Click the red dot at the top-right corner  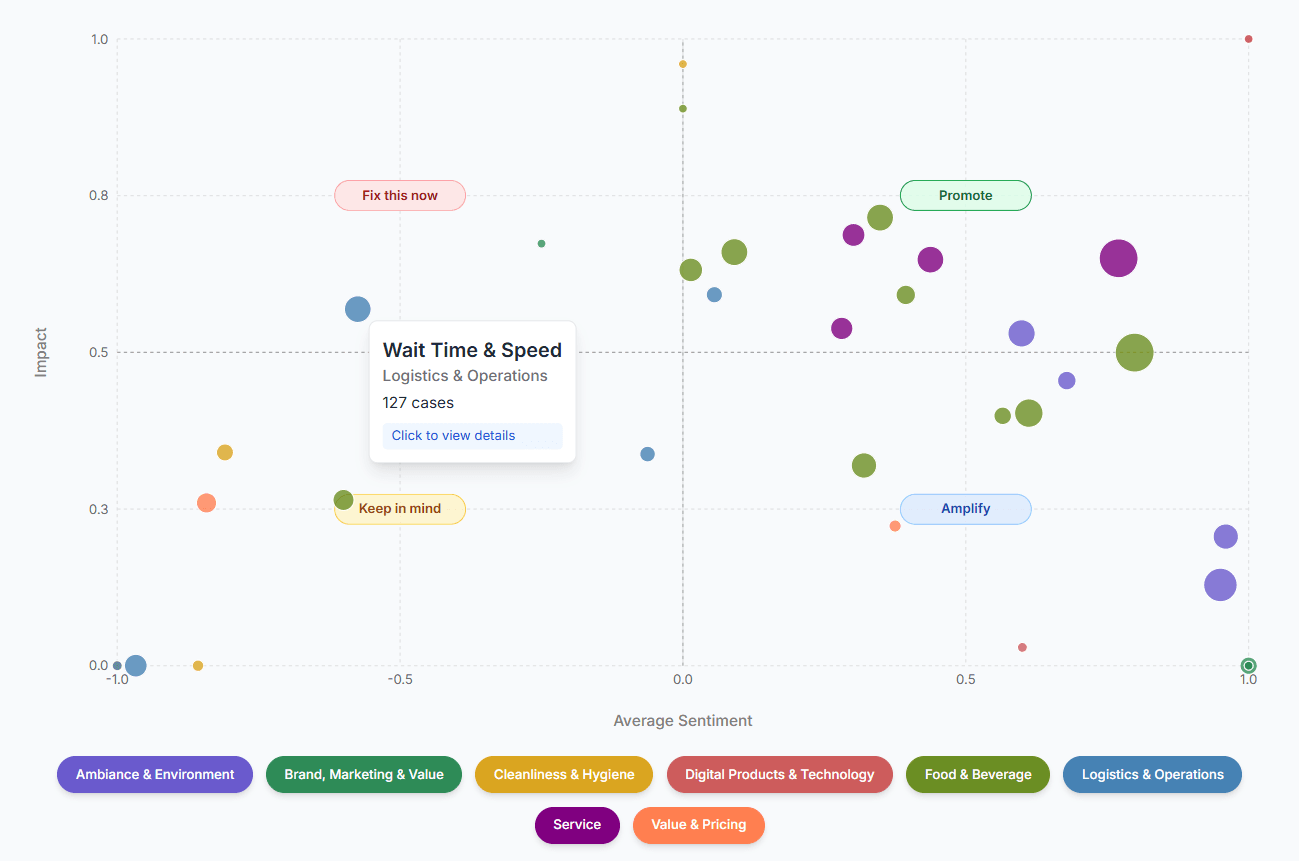point(1248,39)
